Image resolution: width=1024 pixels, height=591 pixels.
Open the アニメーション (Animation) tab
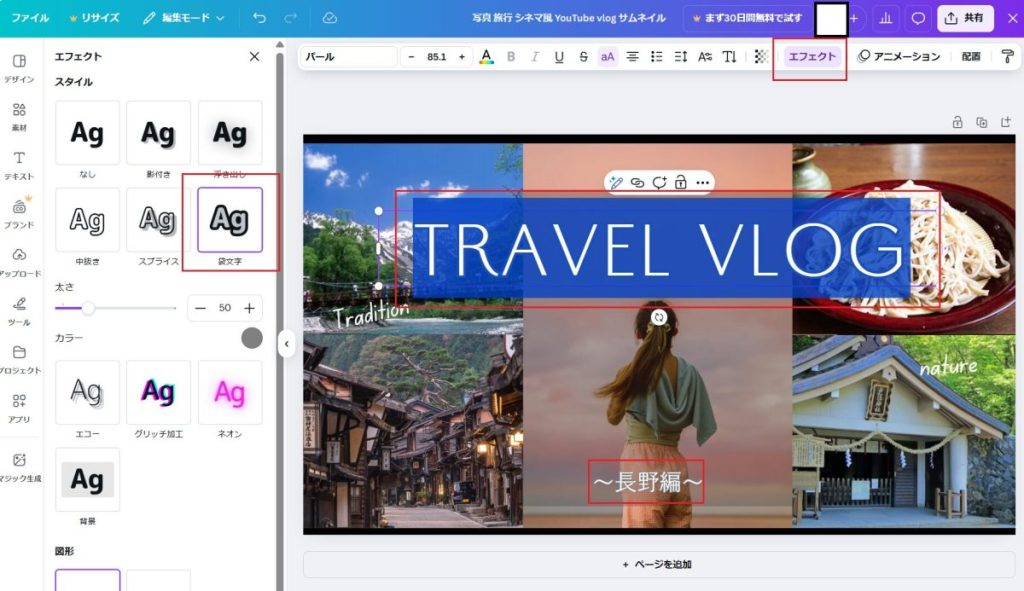click(899, 57)
